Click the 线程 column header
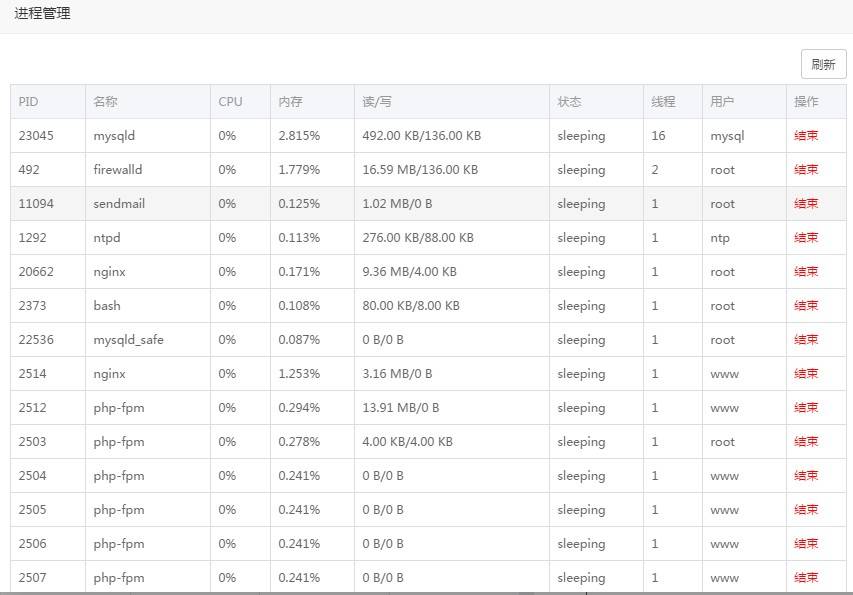Screen dimensions: 853x595 663,102
